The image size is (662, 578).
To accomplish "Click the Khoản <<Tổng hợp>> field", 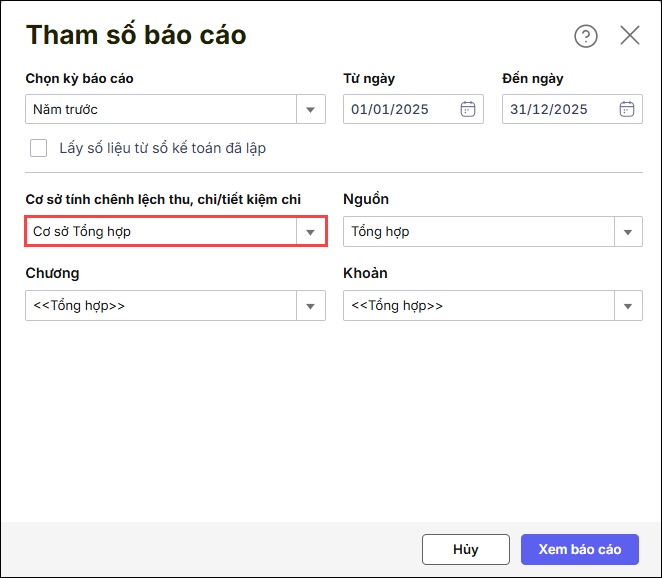I will [478, 306].
